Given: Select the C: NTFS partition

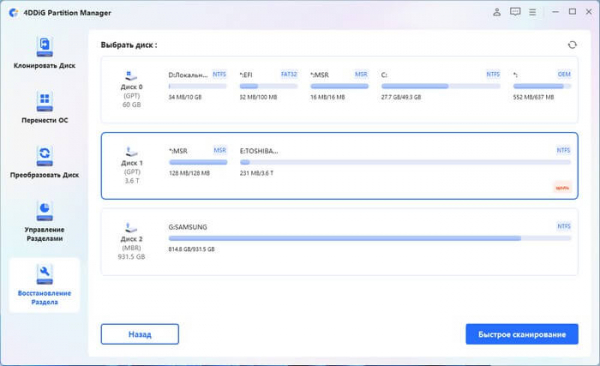Looking at the screenshot, I should 440,86.
